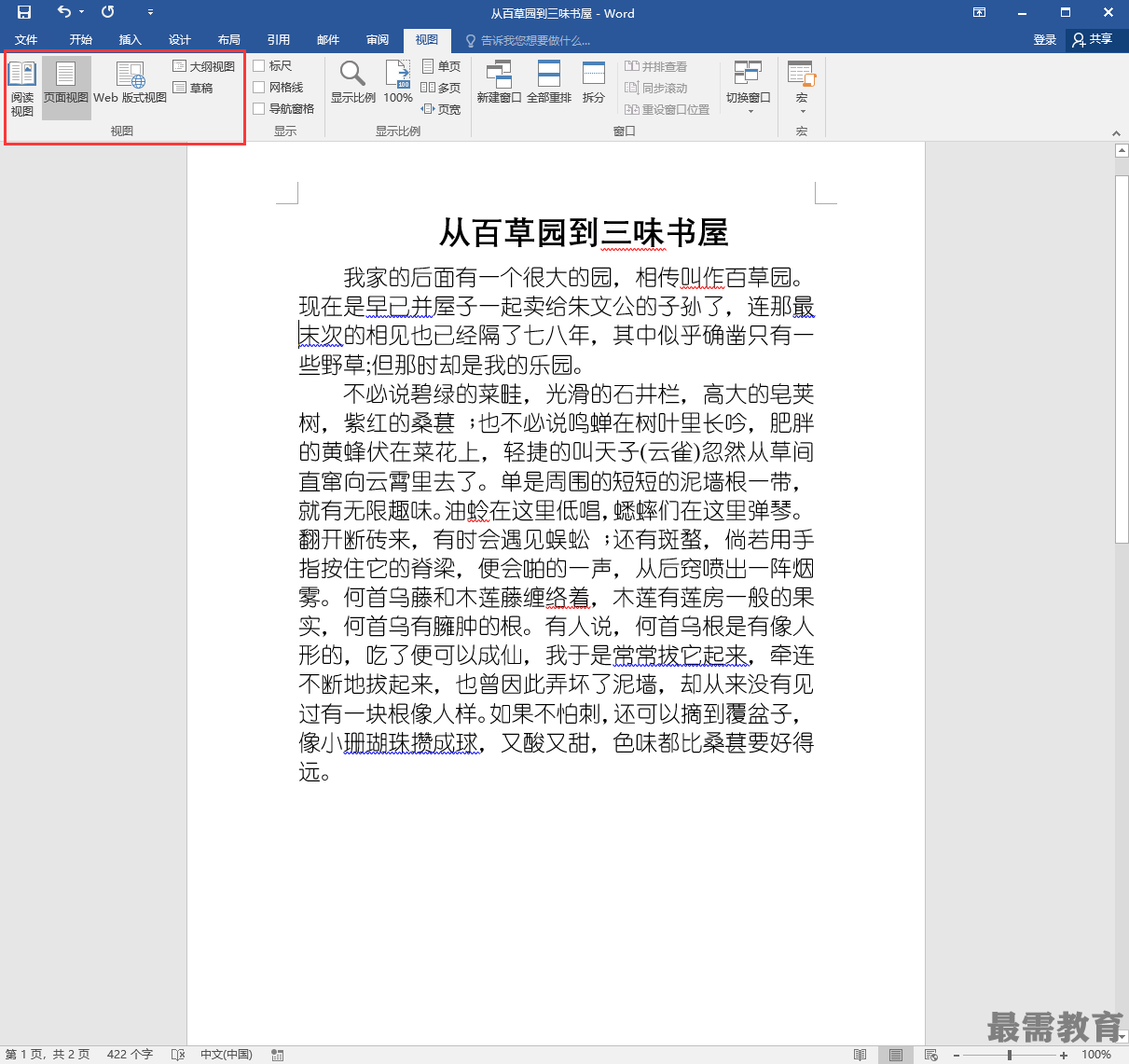Switch to 阅读视图 mode
This screenshot has width=1129, height=1064.
click(x=22, y=89)
